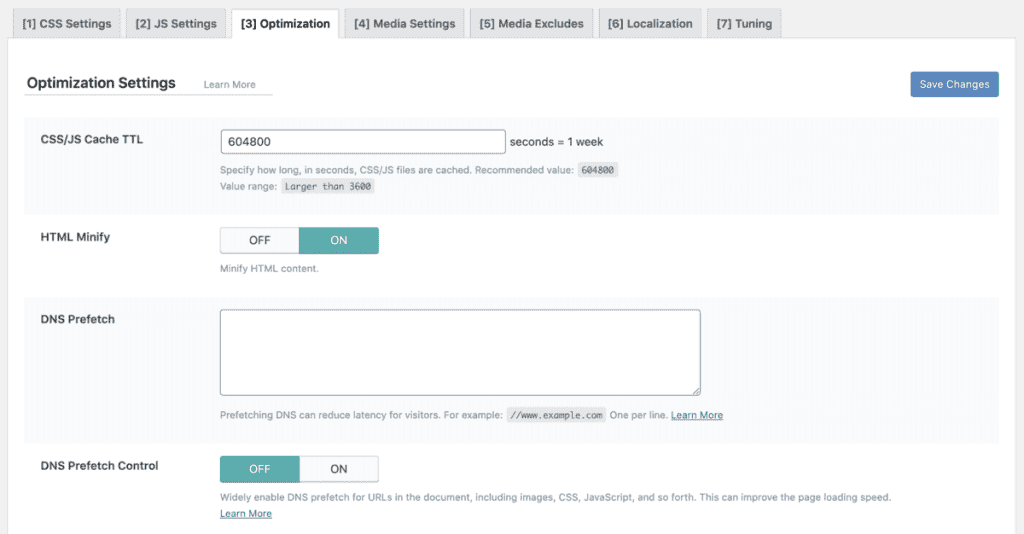
Task: Open the Media Excludes tab
Action: (532, 24)
